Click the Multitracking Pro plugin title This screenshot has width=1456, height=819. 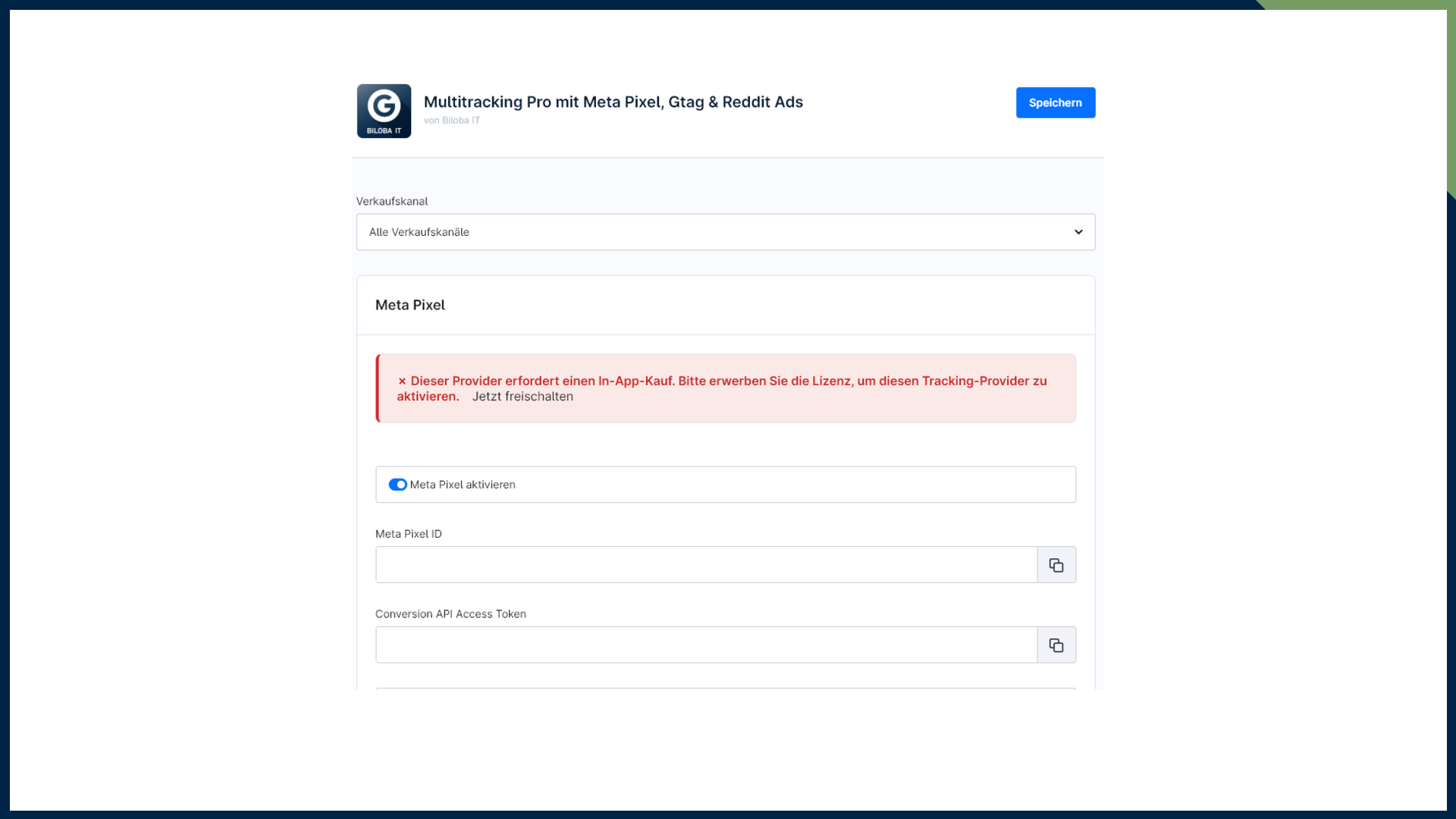coord(613,102)
